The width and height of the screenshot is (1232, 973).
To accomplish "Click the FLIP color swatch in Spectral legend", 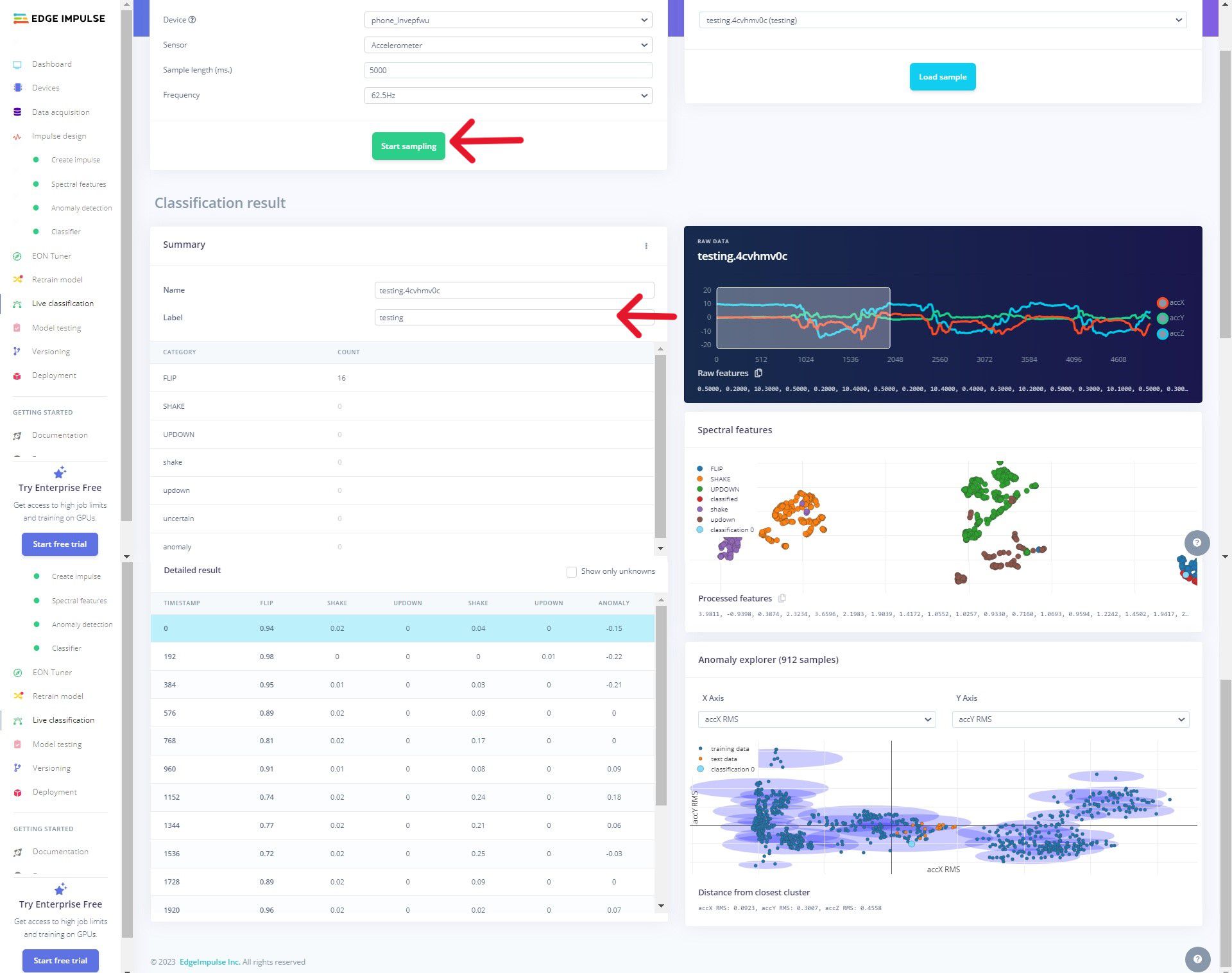I will 700,469.
